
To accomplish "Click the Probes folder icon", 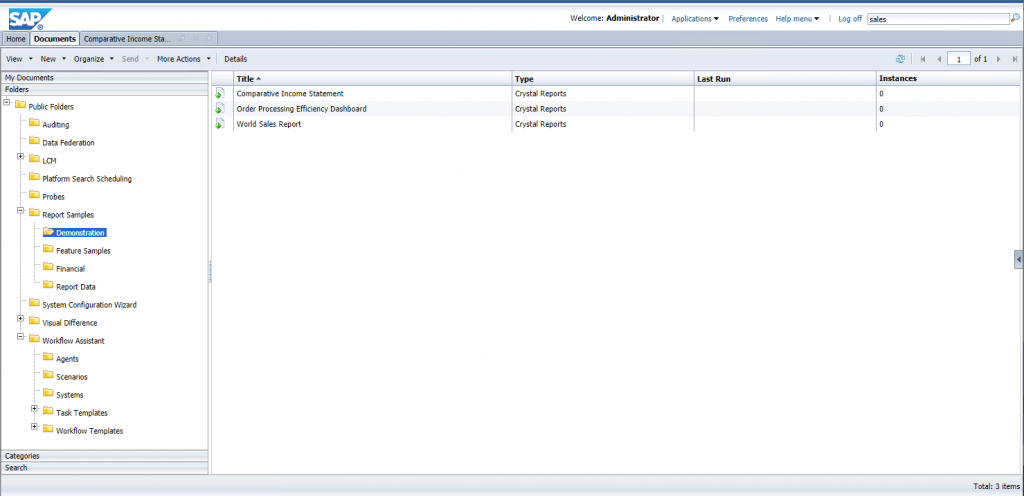I will click(x=34, y=196).
